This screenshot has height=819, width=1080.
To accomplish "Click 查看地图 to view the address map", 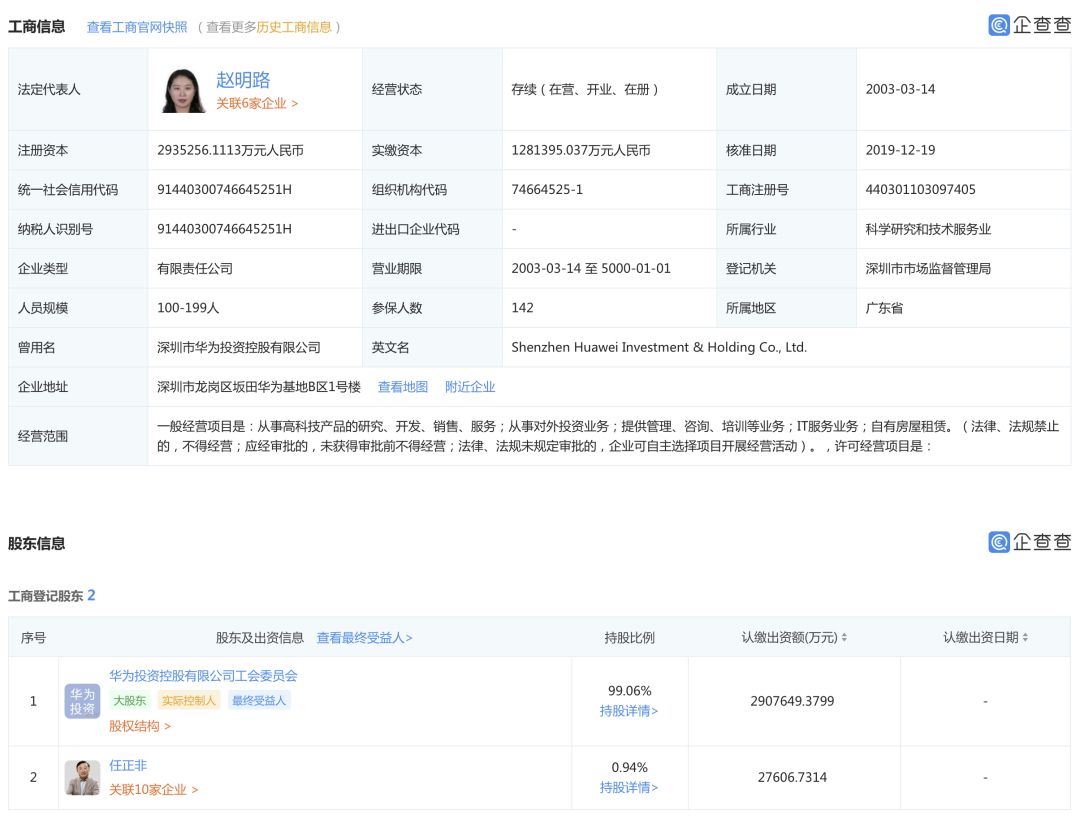I will pos(402,387).
